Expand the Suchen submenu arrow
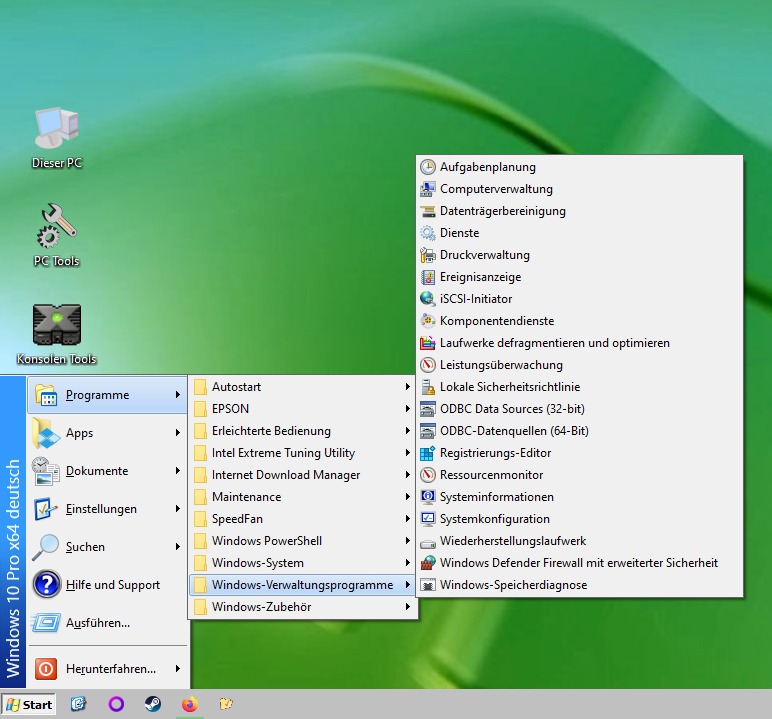Screen dimensions: 772x719 click(x=178, y=547)
